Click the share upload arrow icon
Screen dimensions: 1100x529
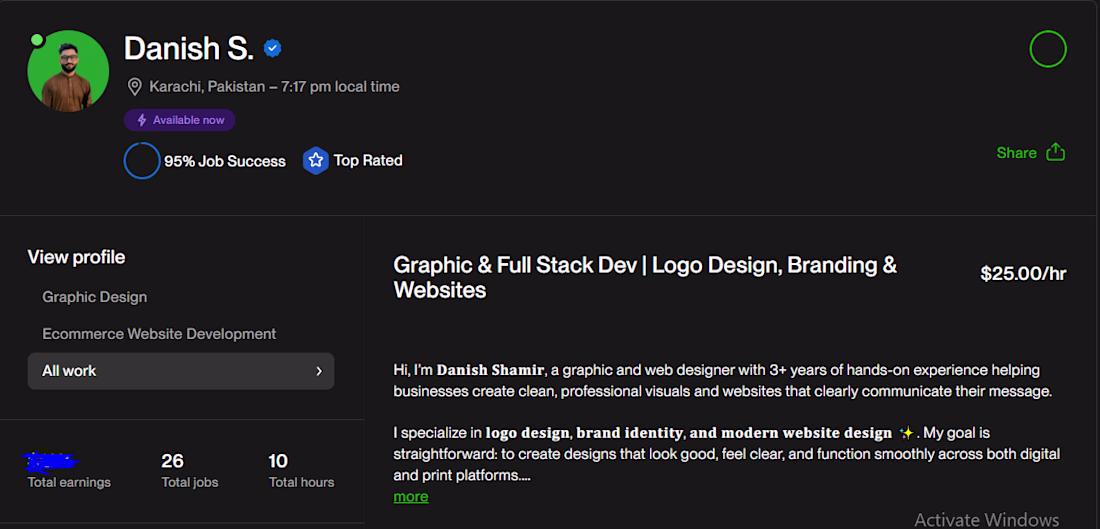[1055, 152]
